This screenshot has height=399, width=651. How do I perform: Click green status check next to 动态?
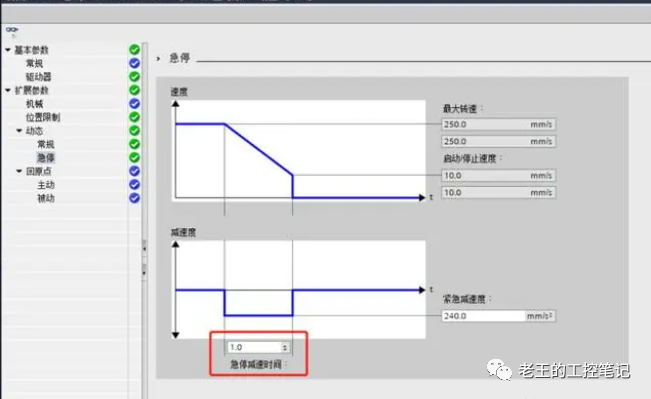coord(134,130)
